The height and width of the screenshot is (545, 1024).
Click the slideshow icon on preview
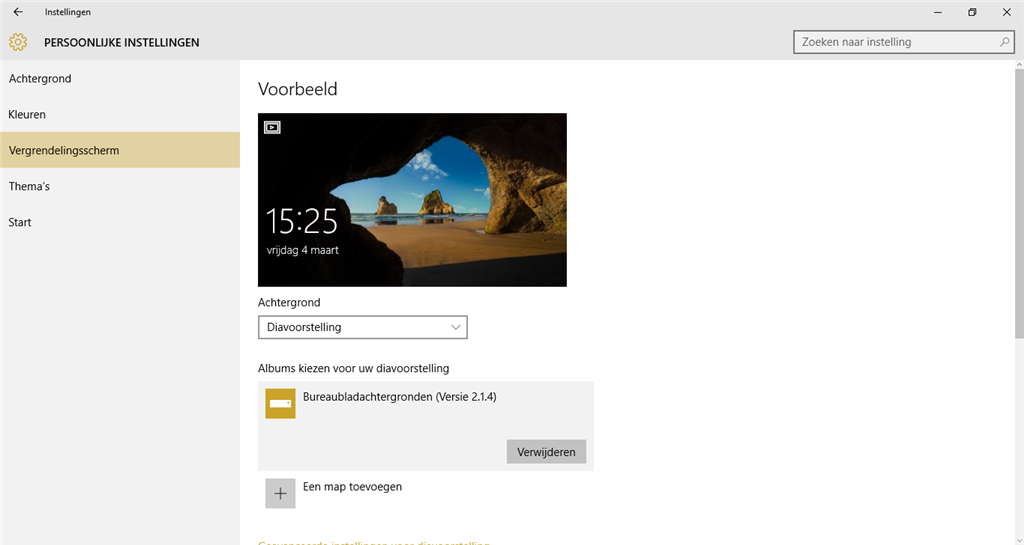[272, 127]
